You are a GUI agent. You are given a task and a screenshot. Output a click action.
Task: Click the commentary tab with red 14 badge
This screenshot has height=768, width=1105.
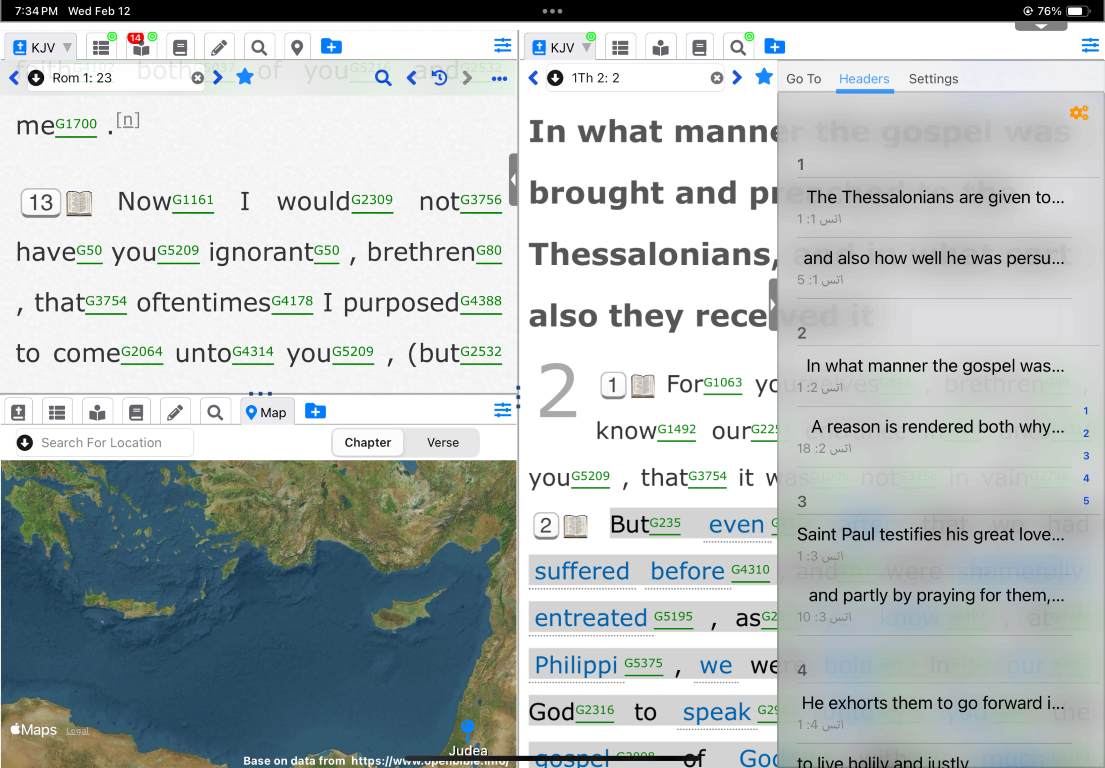click(x=141, y=47)
